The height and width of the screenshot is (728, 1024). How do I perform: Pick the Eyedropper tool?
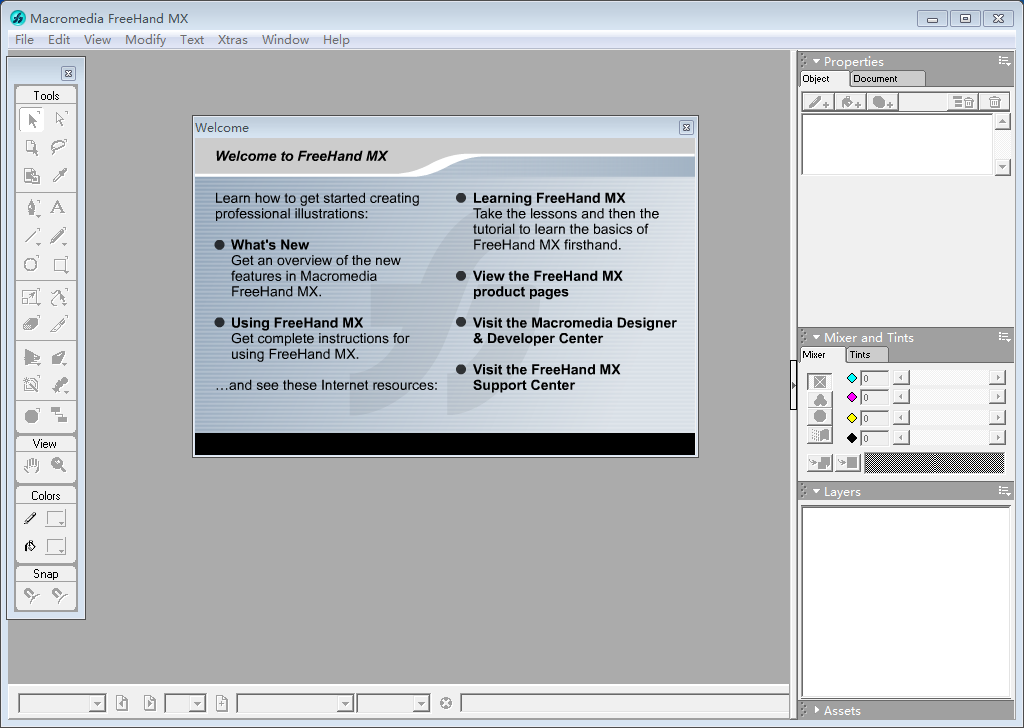(x=59, y=176)
